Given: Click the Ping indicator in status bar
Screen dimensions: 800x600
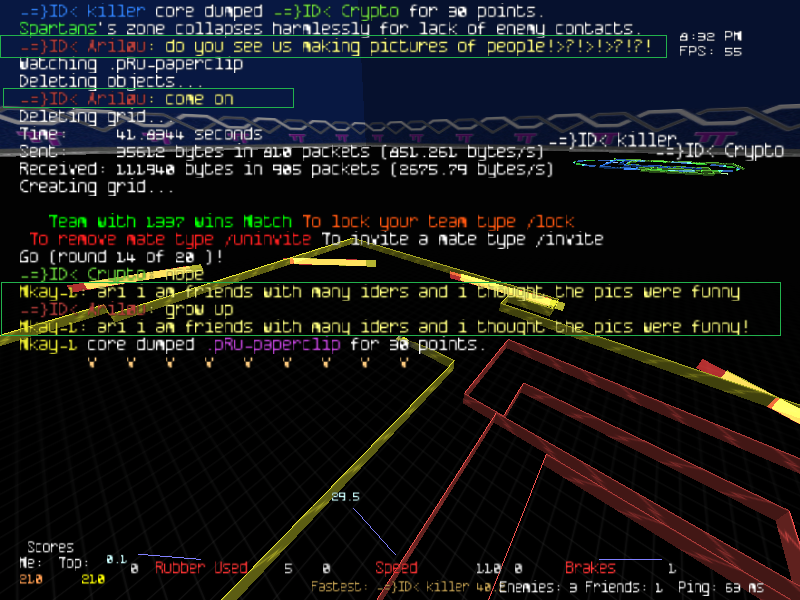Looking at the screenshot, I should click(720, 587).
